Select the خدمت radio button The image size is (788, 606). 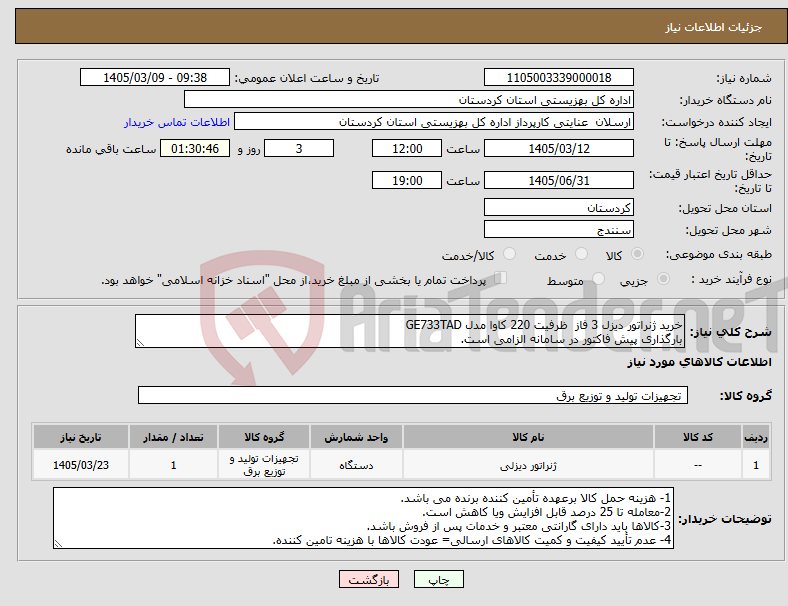(581, 254)
